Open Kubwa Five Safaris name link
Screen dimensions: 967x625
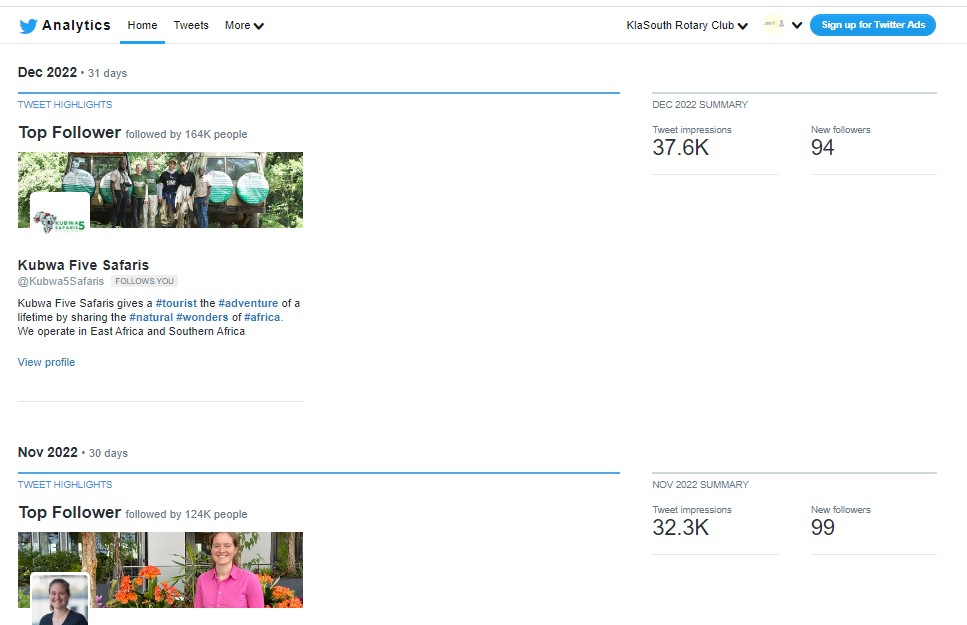(x=83, y=265)
